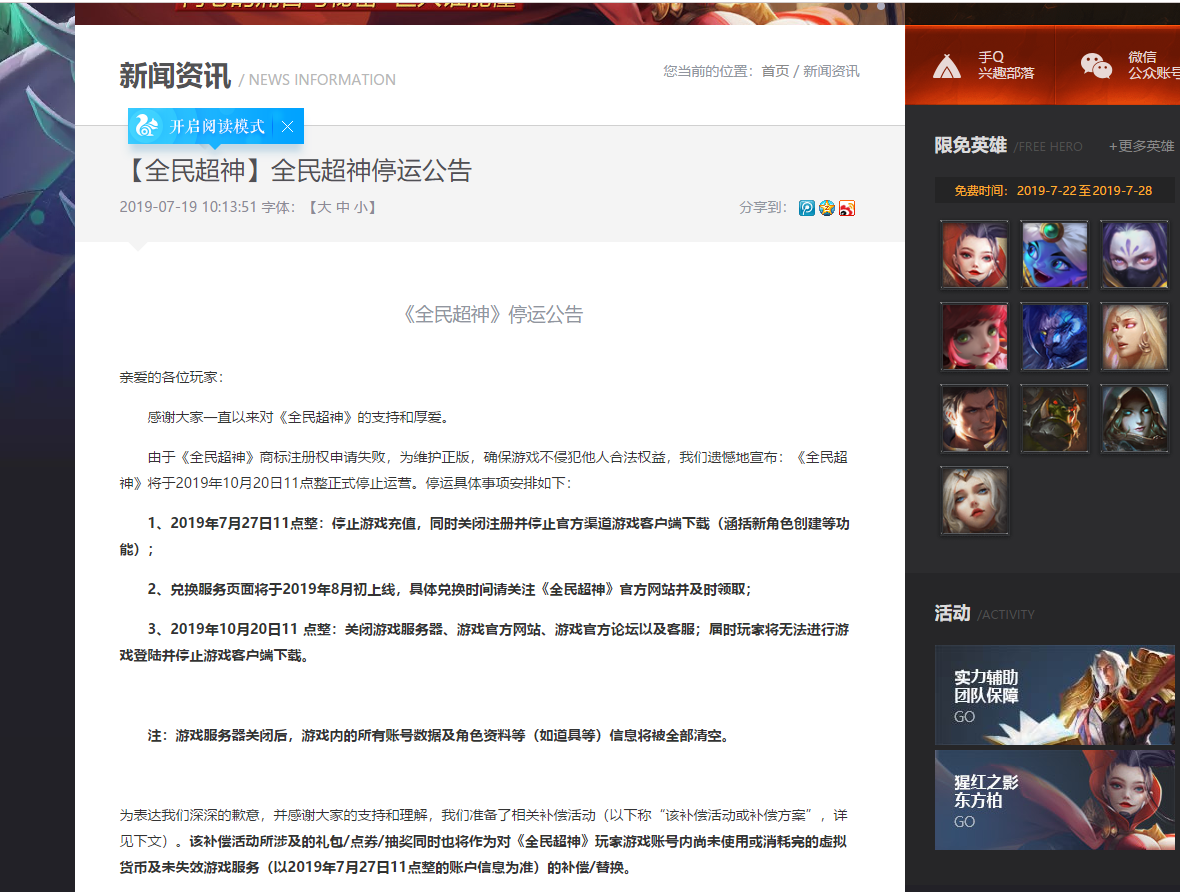This screenshot has height=892, width=1180.
Task: Click the 限免英雄 sidebar heading
Action: [x=970, y=145]
